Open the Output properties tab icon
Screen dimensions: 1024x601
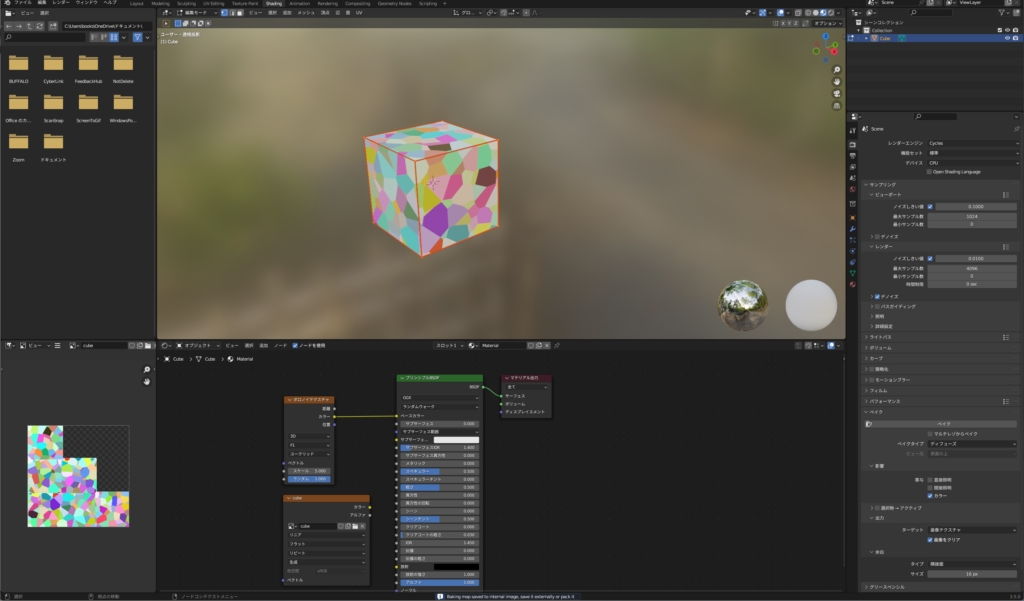pyautogui.click(x=852, y=156)
